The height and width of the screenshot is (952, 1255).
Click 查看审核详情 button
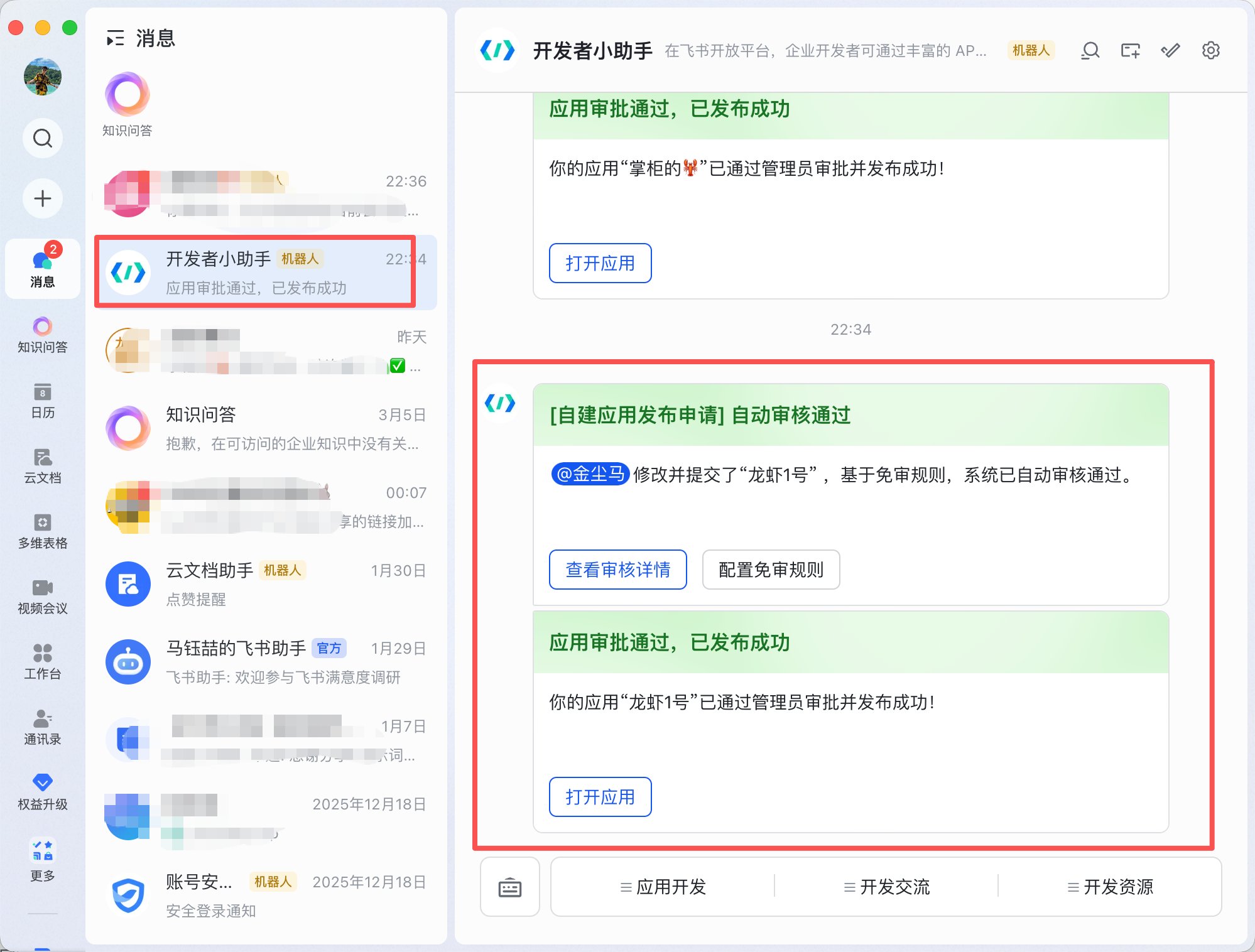tap(618, 570)
